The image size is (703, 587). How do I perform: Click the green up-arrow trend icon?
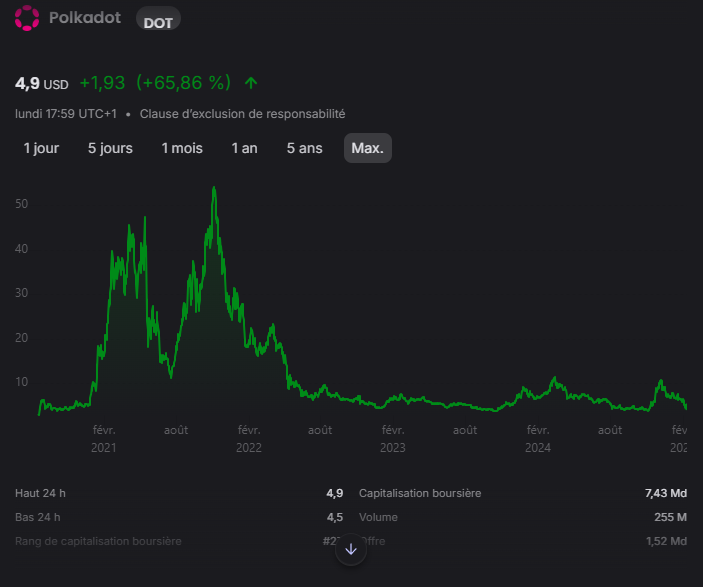coord(251,83)
